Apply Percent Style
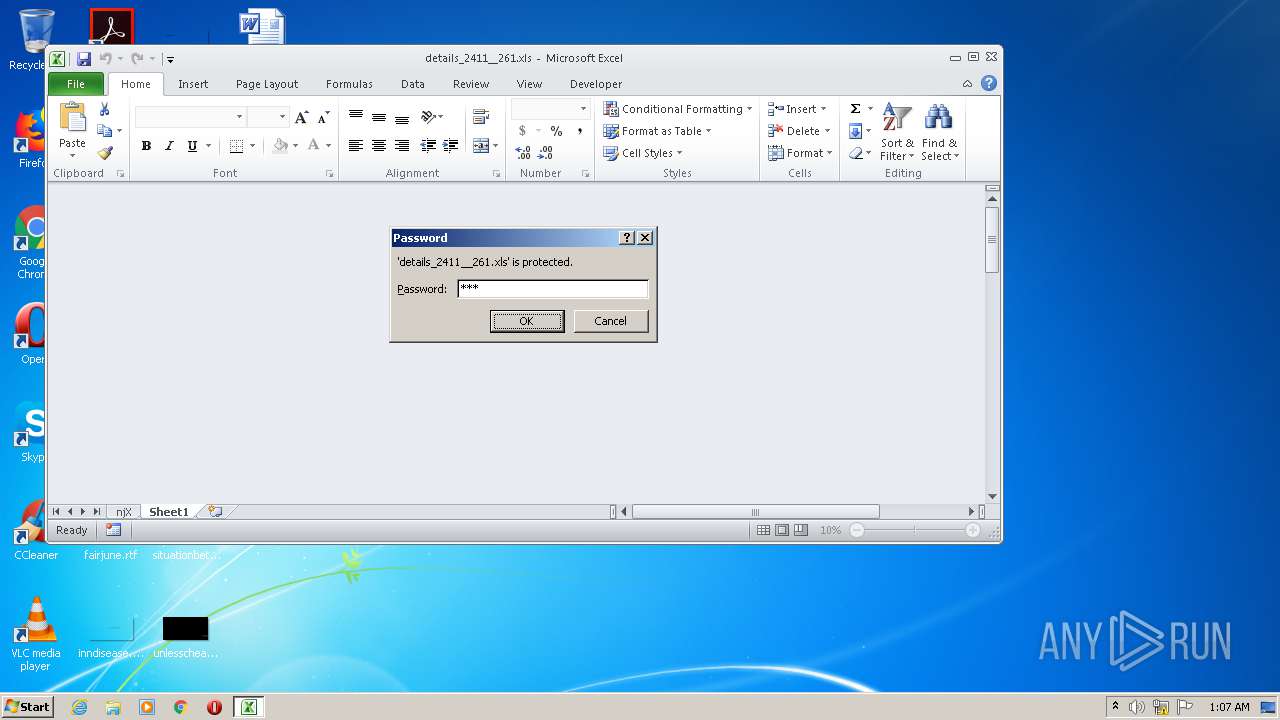Image resolution: width=1280 pixels, height=720 pixels. coord(556,131)
